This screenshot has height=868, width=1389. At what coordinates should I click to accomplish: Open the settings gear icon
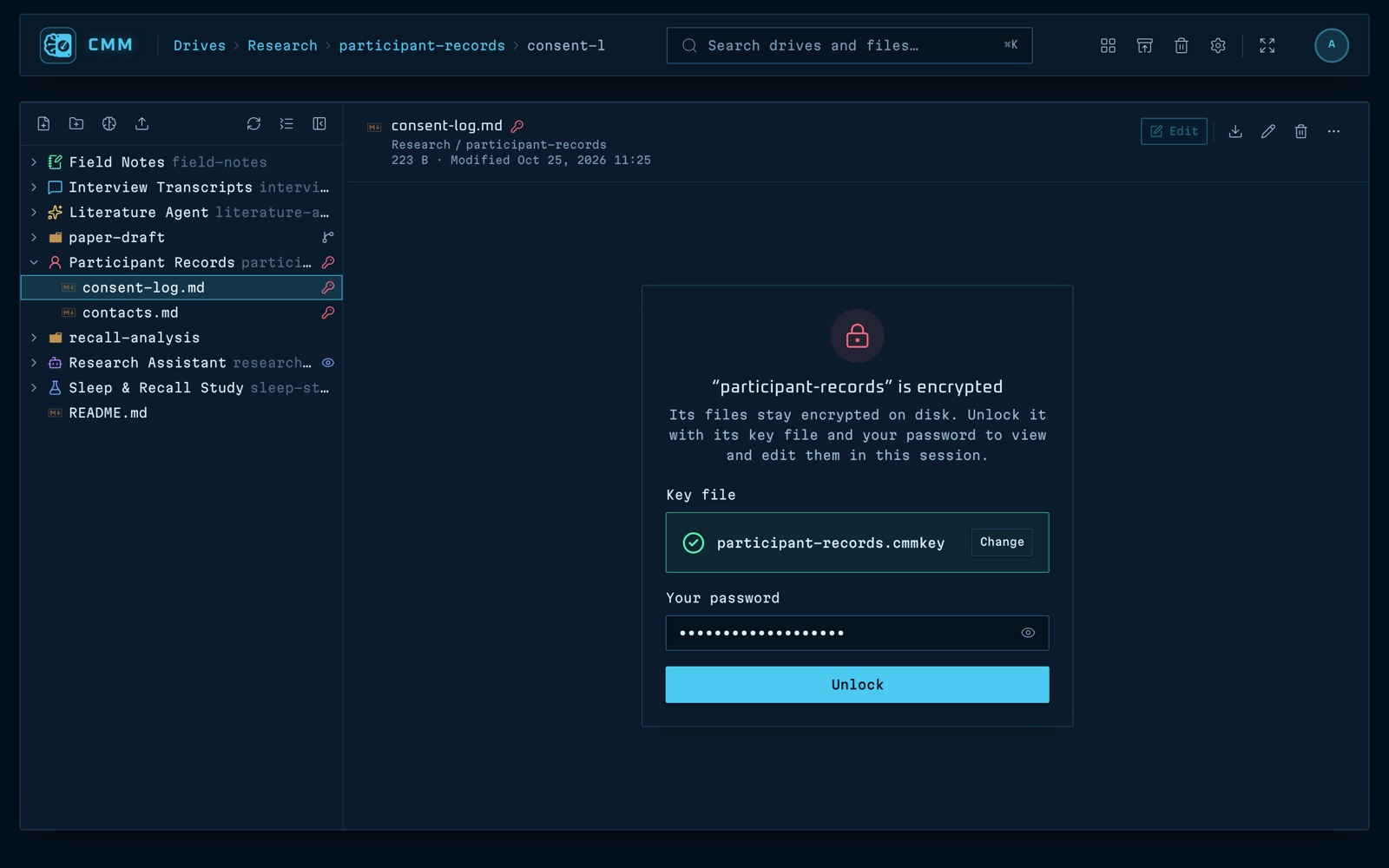click(x=1217, y=45)
